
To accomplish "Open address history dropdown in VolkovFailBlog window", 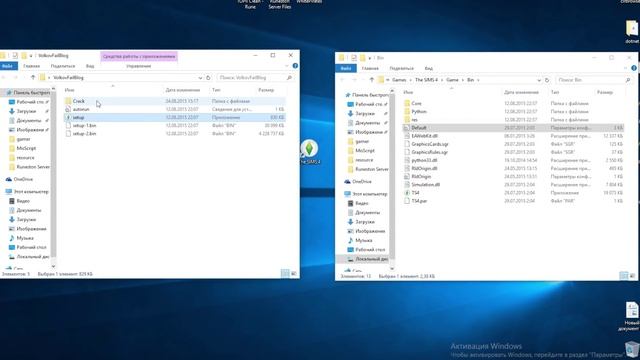I will click(x=200, y=78).
